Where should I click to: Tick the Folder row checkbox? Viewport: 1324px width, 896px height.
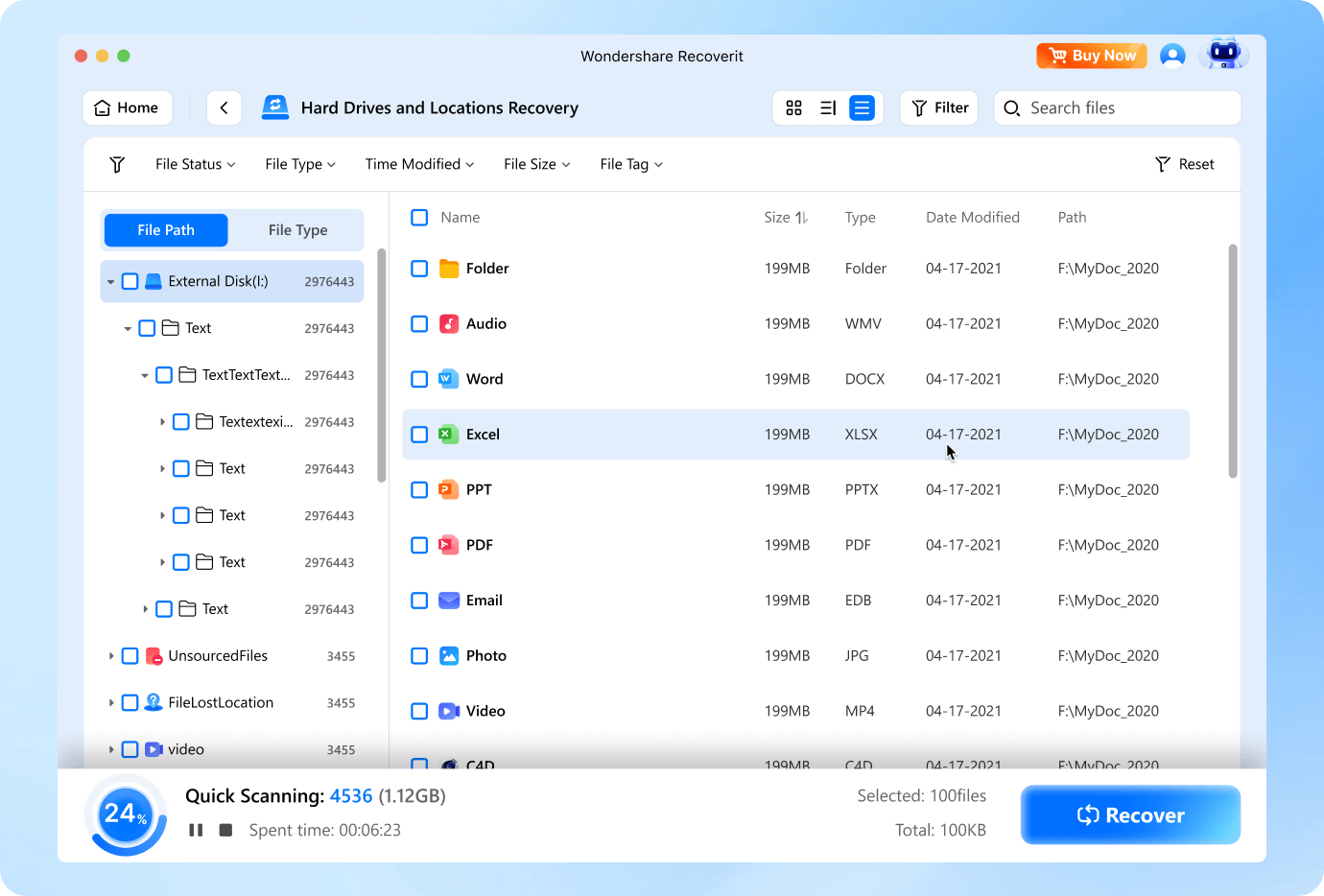(419, 269)
